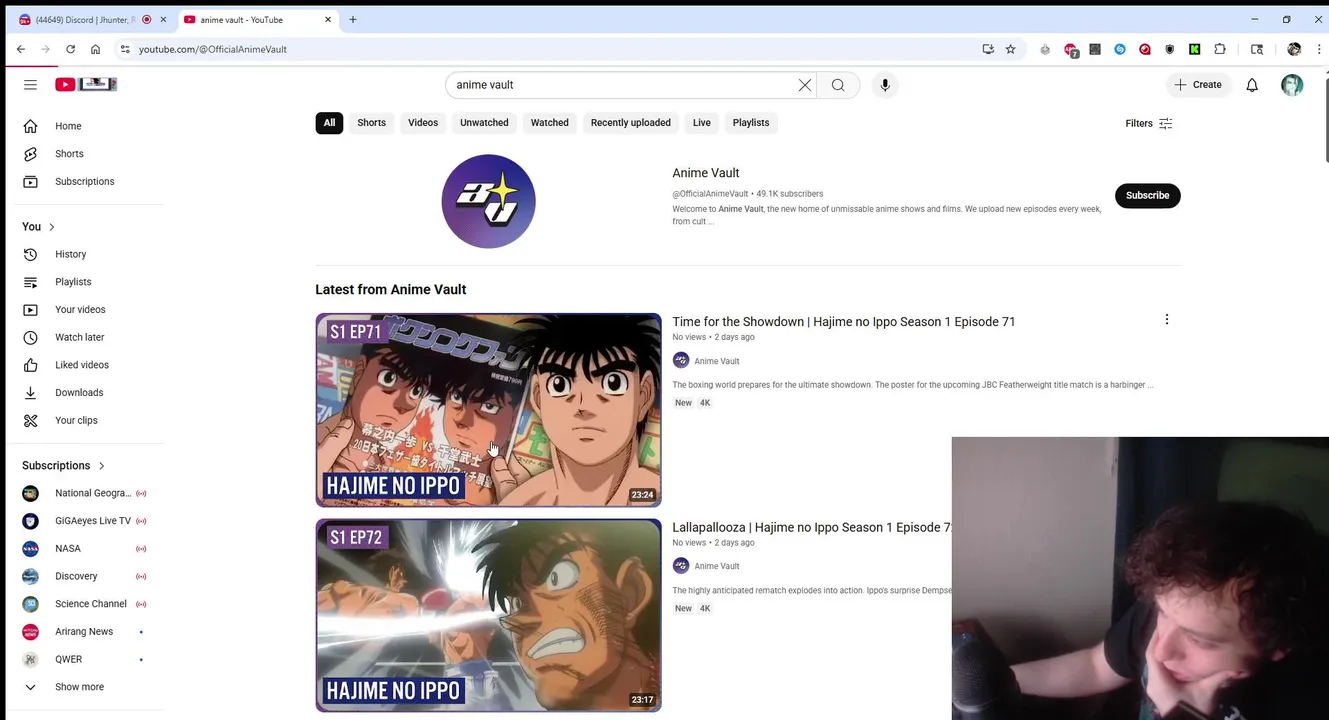Subscribe to Anime Vault channel

[1147, 196]
